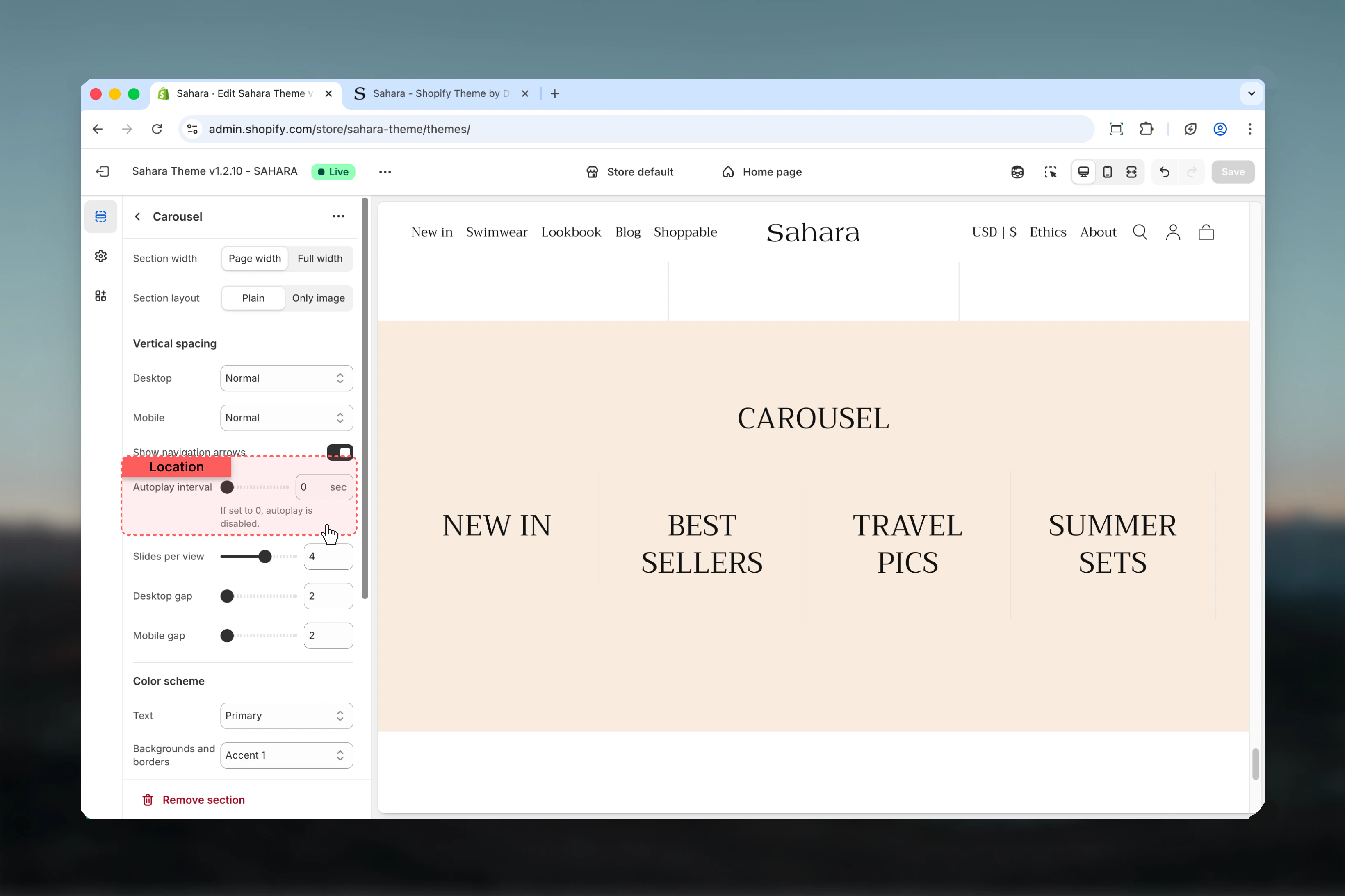Open Carousel section more options menu

(338, 216)
